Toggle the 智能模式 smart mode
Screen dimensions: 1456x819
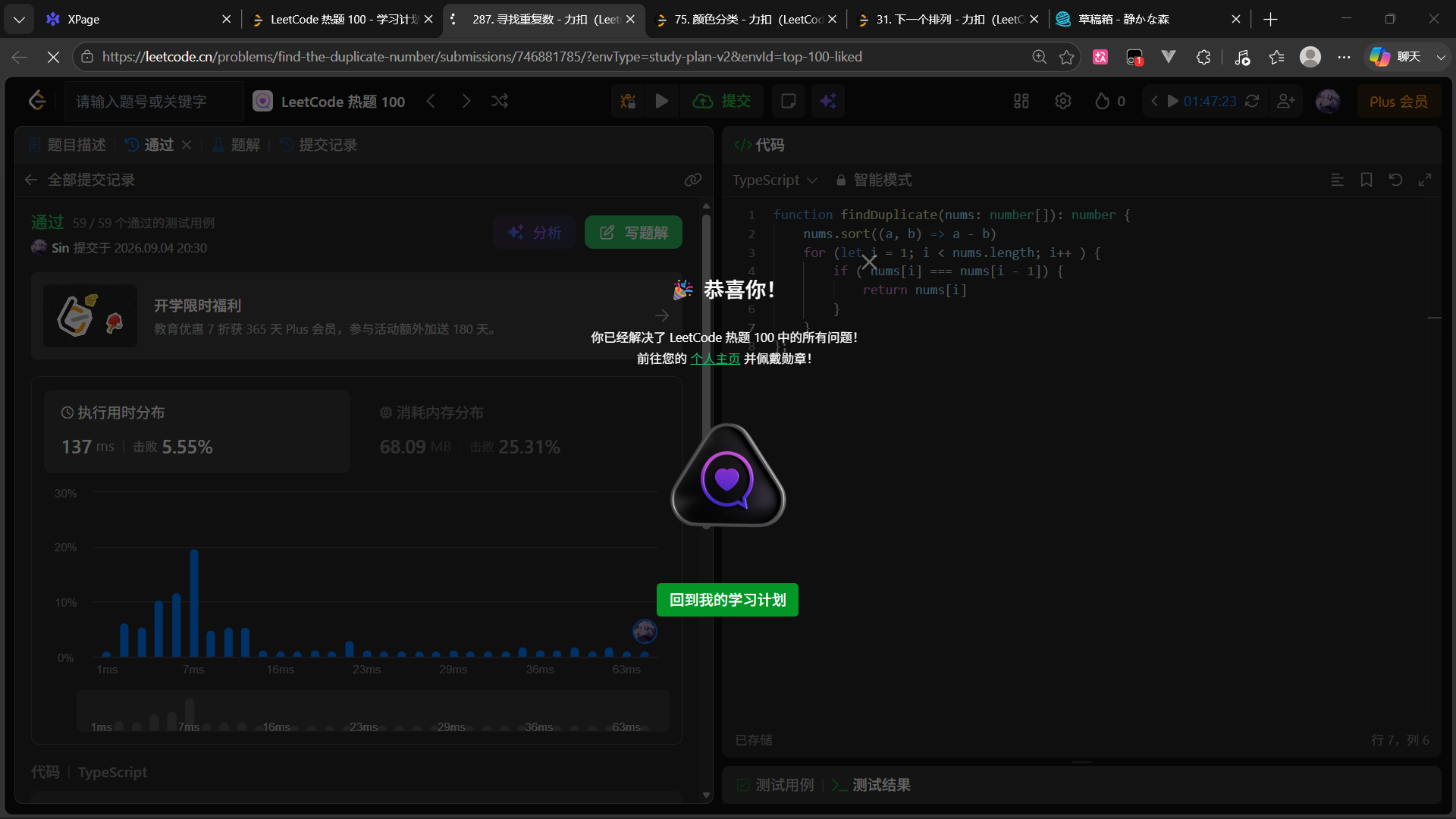pyautogui.click(x=874, y=180)
